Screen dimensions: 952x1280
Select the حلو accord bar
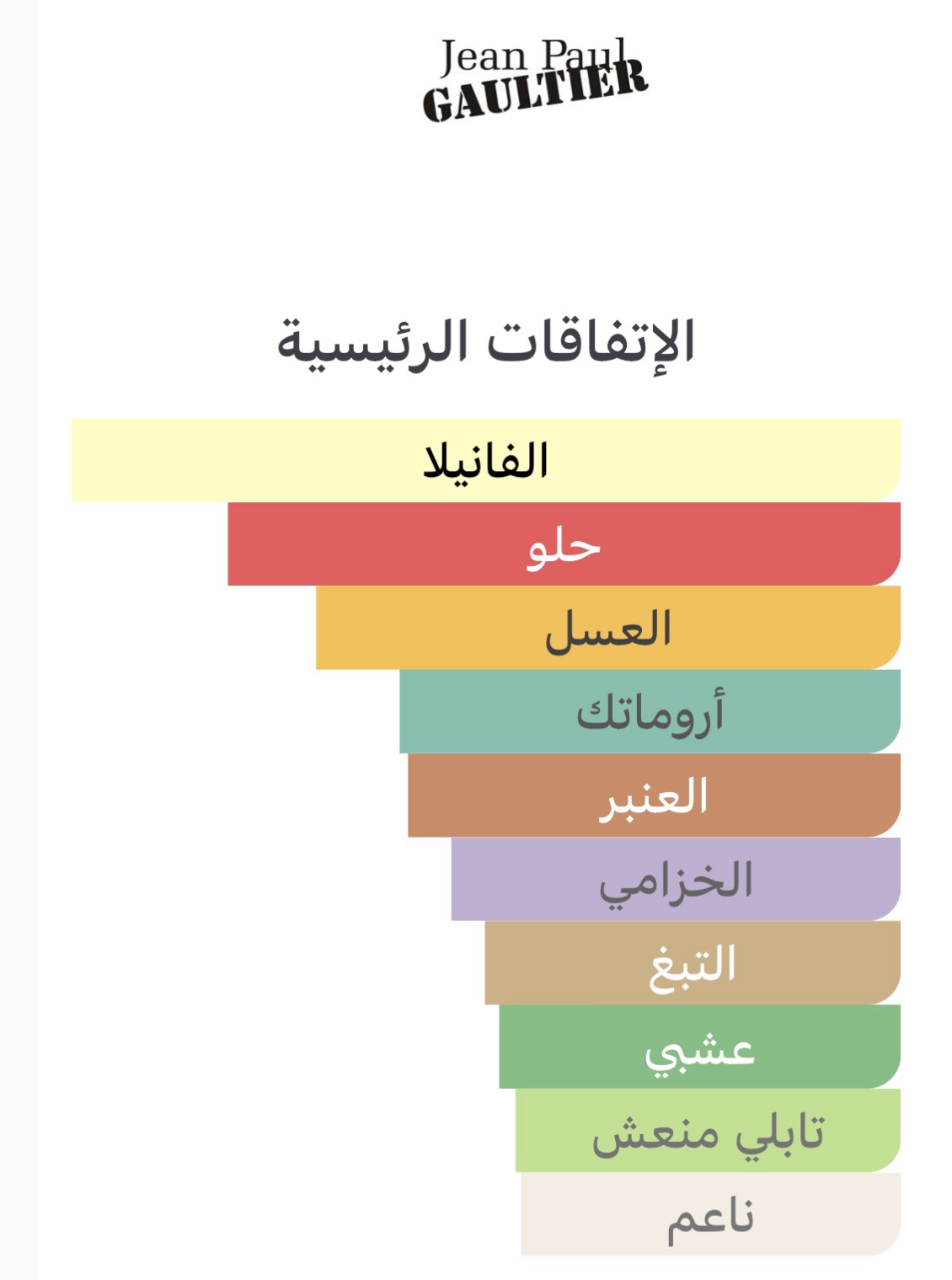pyautogui.click(x=564, y=544)
